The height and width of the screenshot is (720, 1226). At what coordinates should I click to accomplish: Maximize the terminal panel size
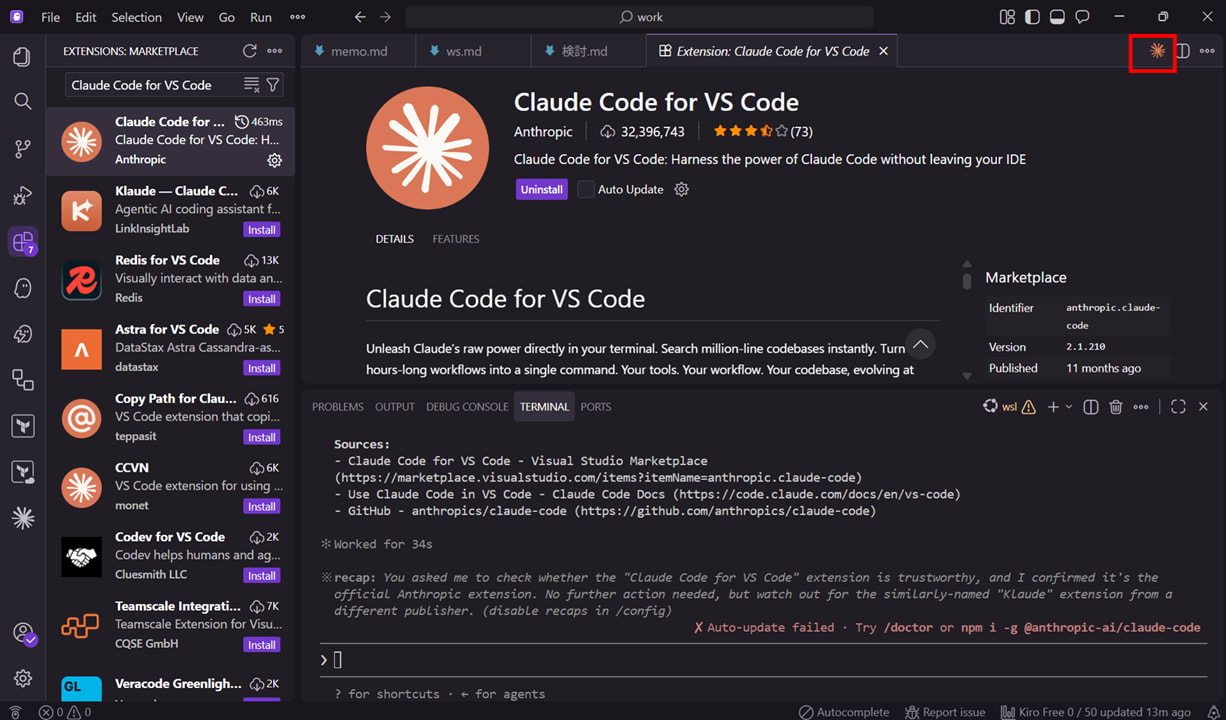click(x=1178, y=407)
